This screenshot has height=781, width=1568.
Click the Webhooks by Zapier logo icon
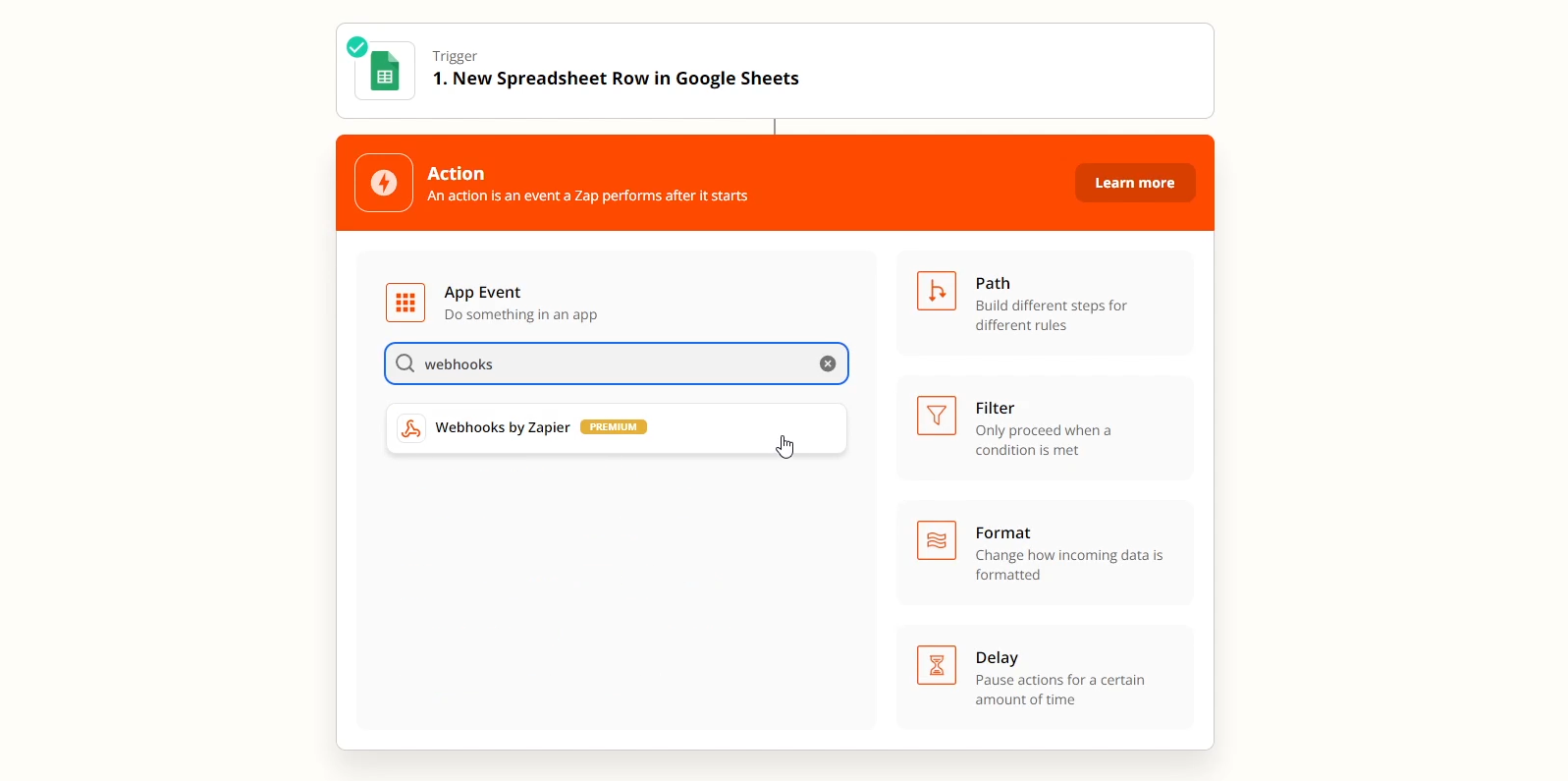(411, 428)
